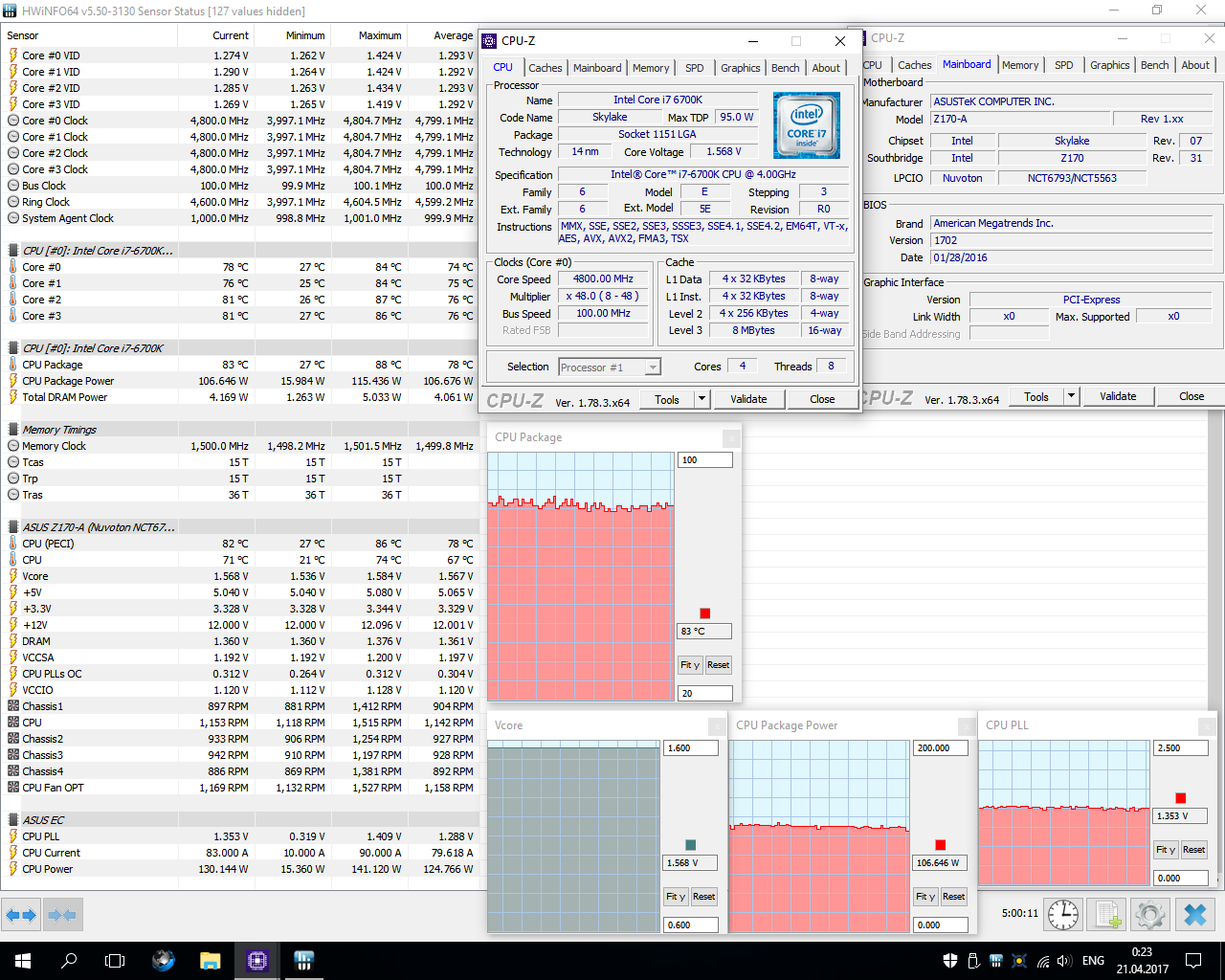Select the "Total DRAM Power" sensor row
The height and width of the screenshot is (980, 1225).
[x=239, y=397]
